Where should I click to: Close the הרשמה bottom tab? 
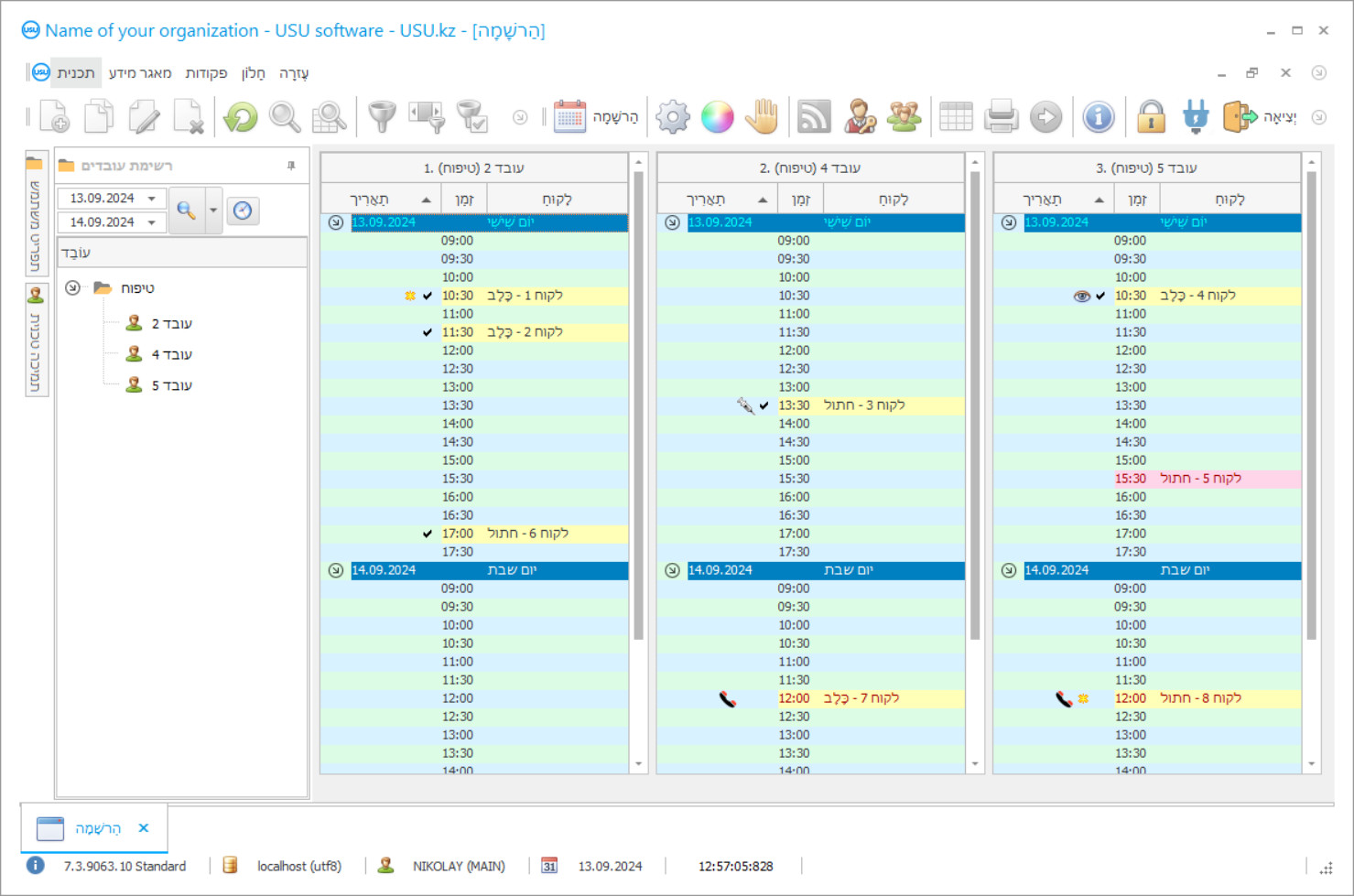(144, 828)
